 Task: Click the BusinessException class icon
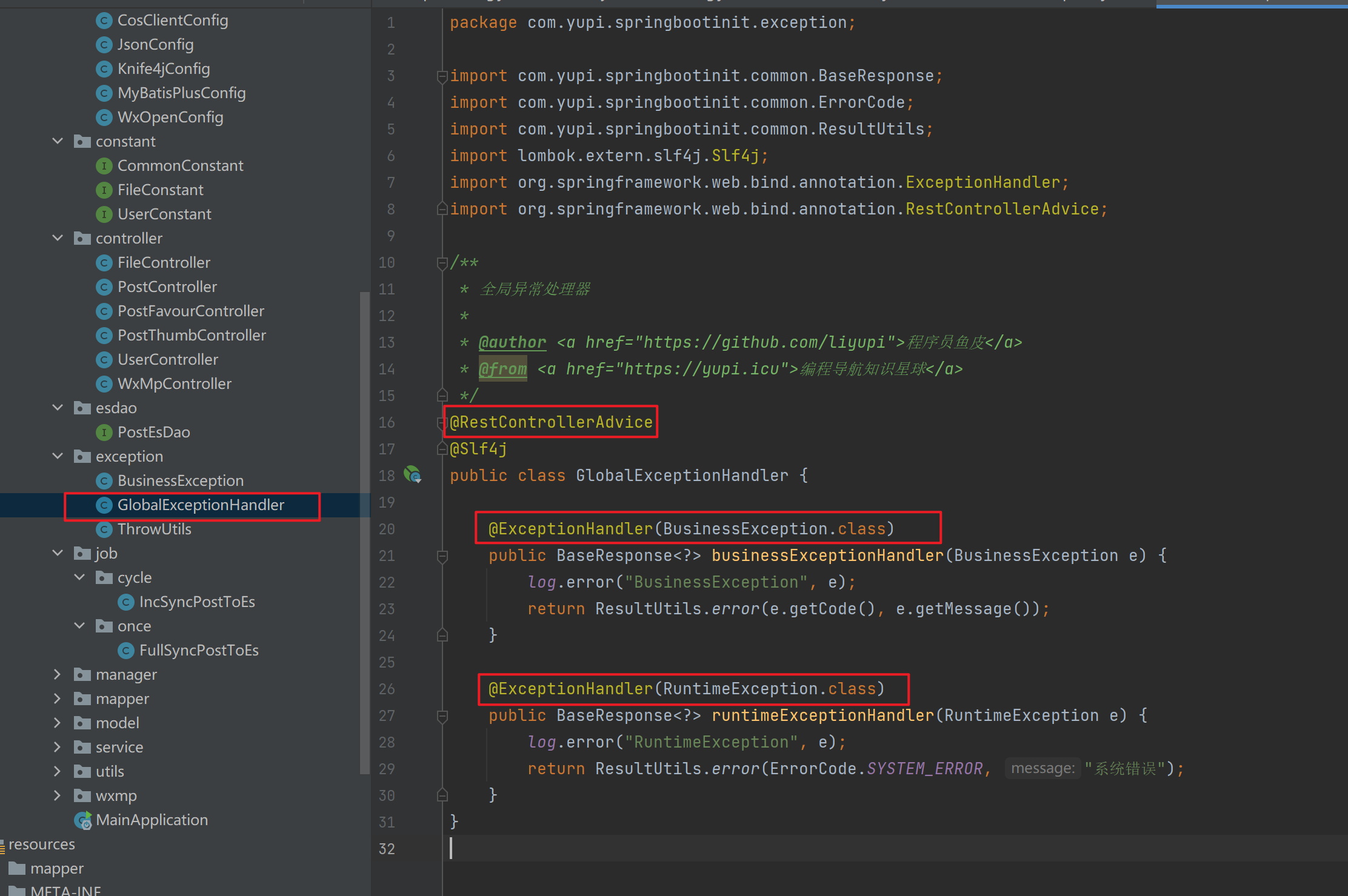point(104,481)
